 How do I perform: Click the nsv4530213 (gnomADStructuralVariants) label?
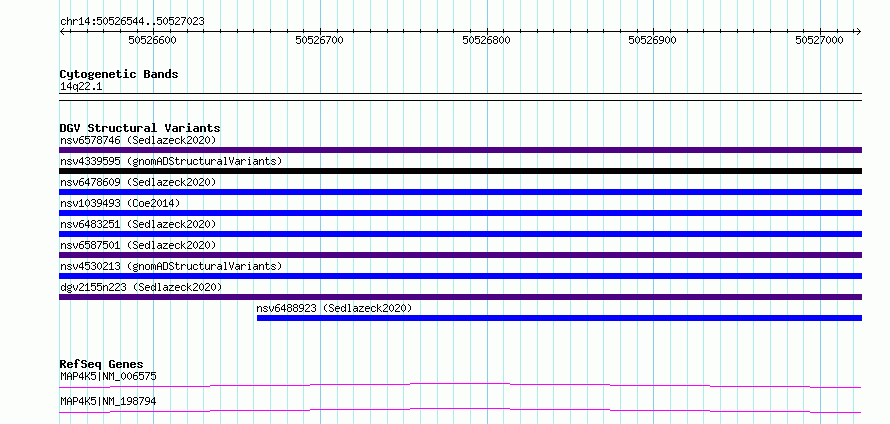171,266
